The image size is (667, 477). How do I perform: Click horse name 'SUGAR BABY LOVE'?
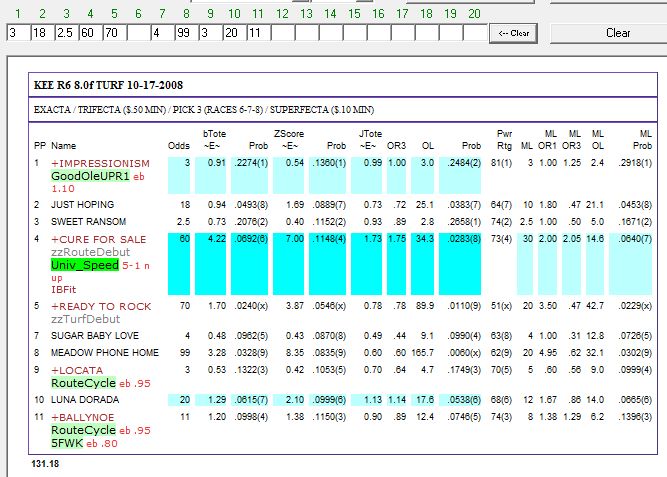click(x=95, y=336)
